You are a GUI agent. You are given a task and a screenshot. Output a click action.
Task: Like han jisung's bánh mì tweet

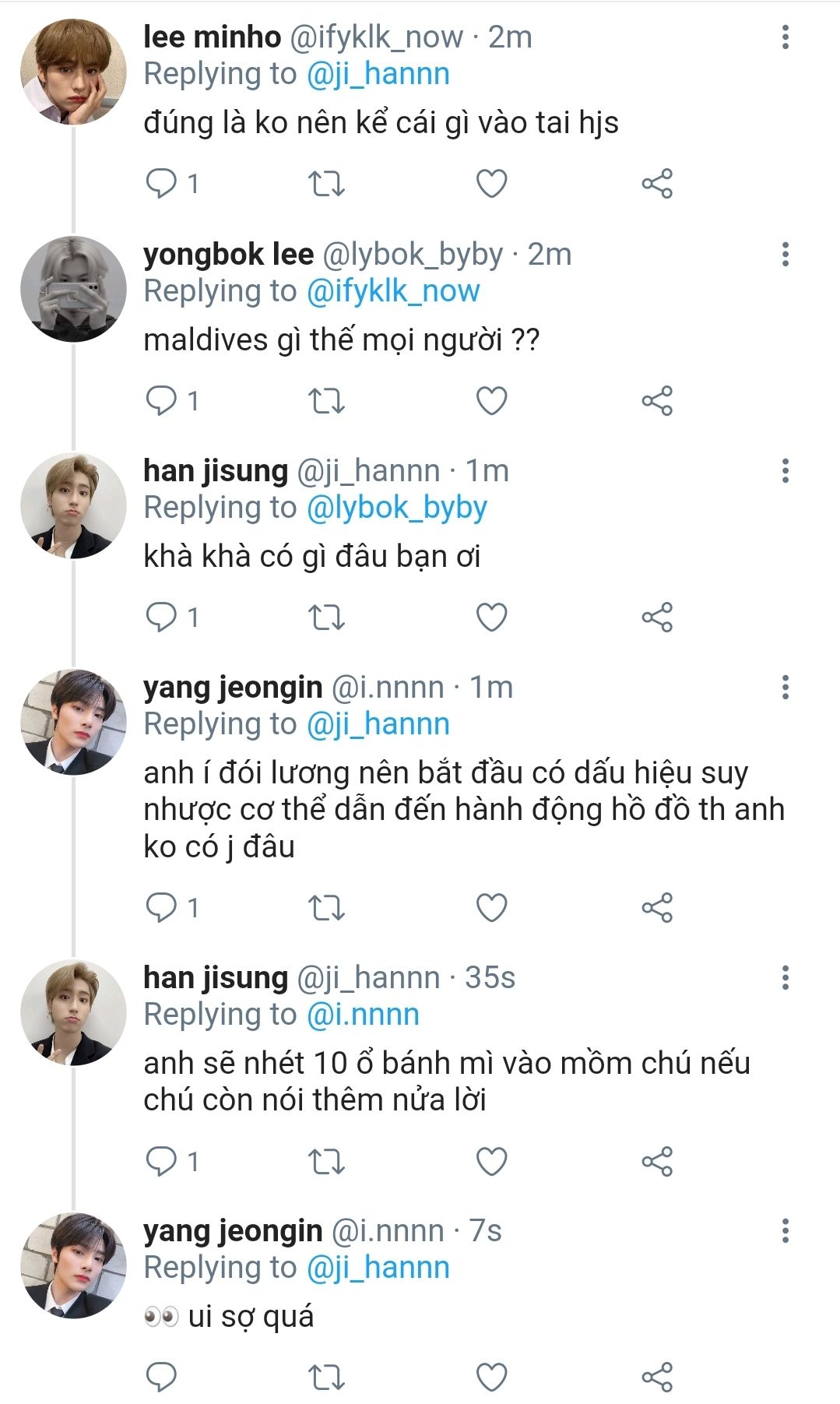pos(491,1162)
